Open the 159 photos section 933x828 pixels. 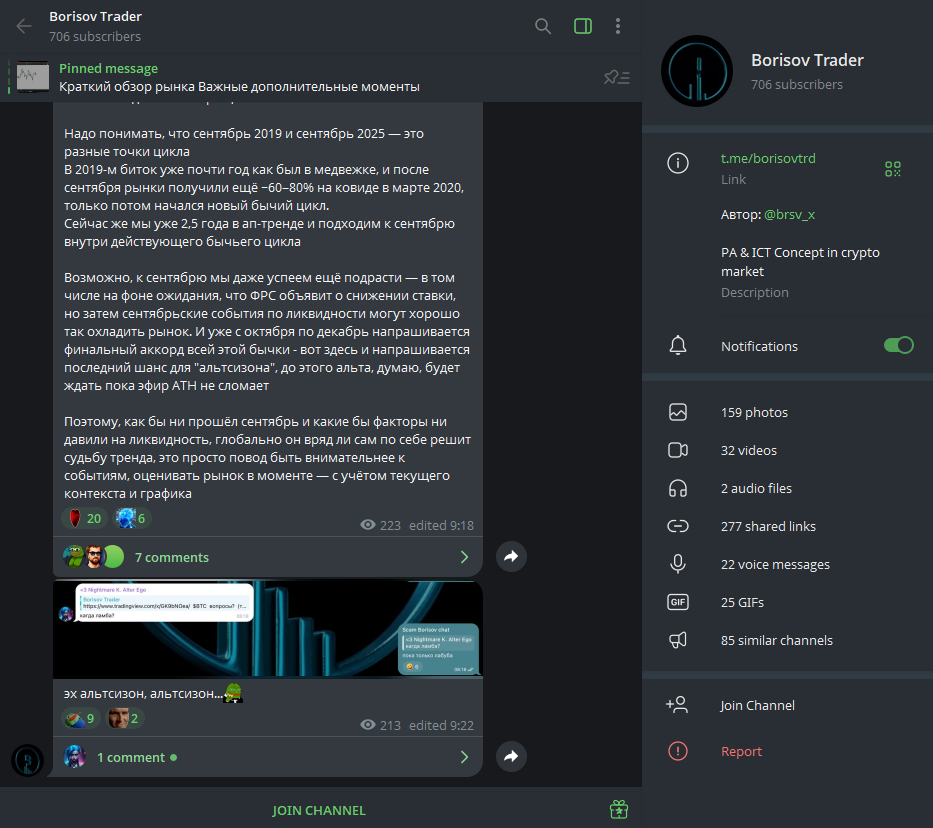pyautogui.click(x=754, y=412)
